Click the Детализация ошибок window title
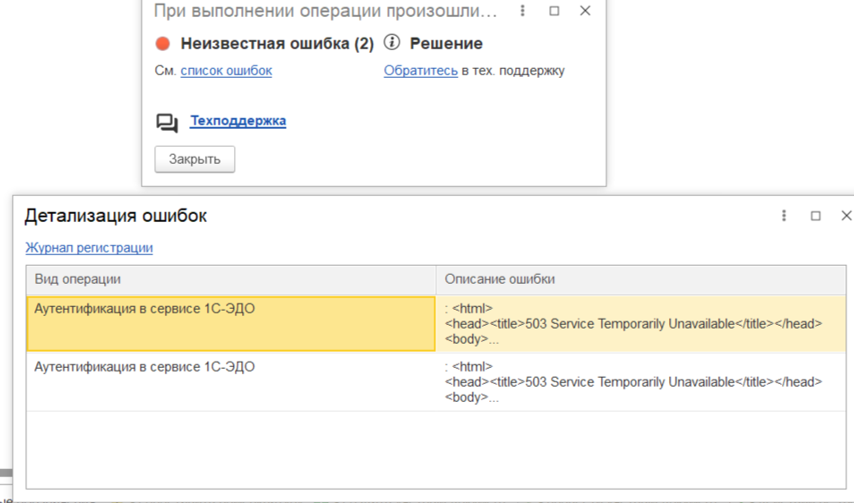The image size is (854, 503). click(115, 216)
